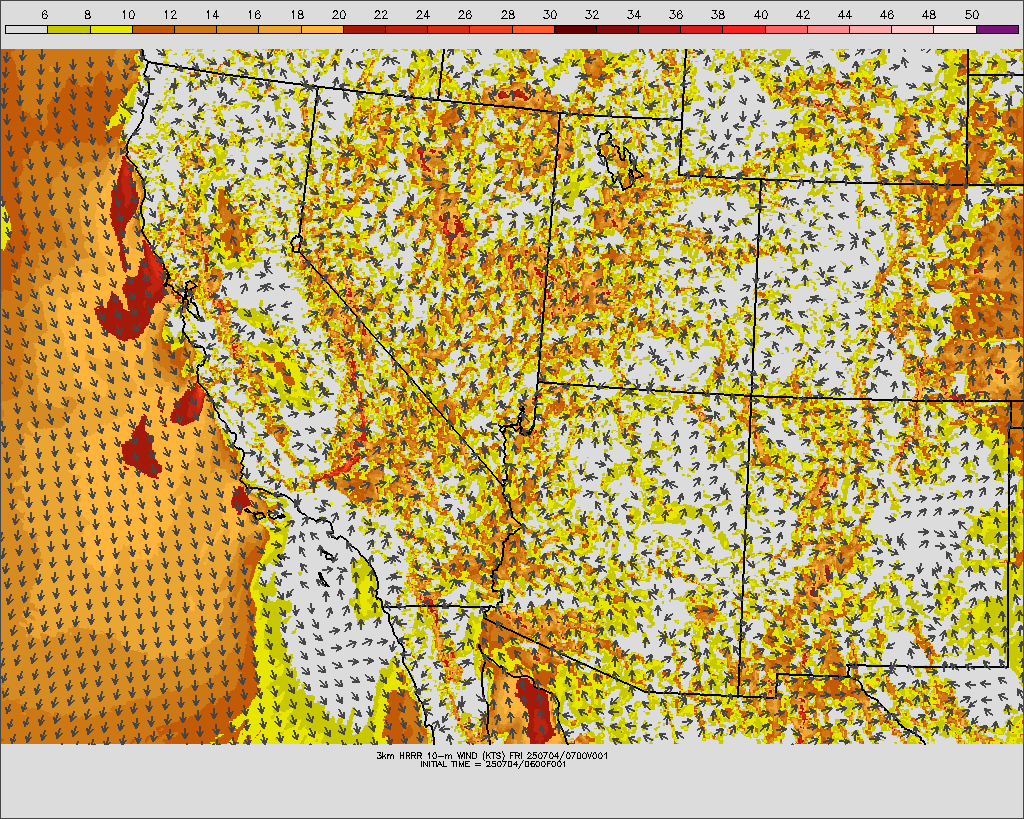The height and width of the screenshot is (819, 1024).
Task: Click the legend label "42"
Action: click(803, 14)
